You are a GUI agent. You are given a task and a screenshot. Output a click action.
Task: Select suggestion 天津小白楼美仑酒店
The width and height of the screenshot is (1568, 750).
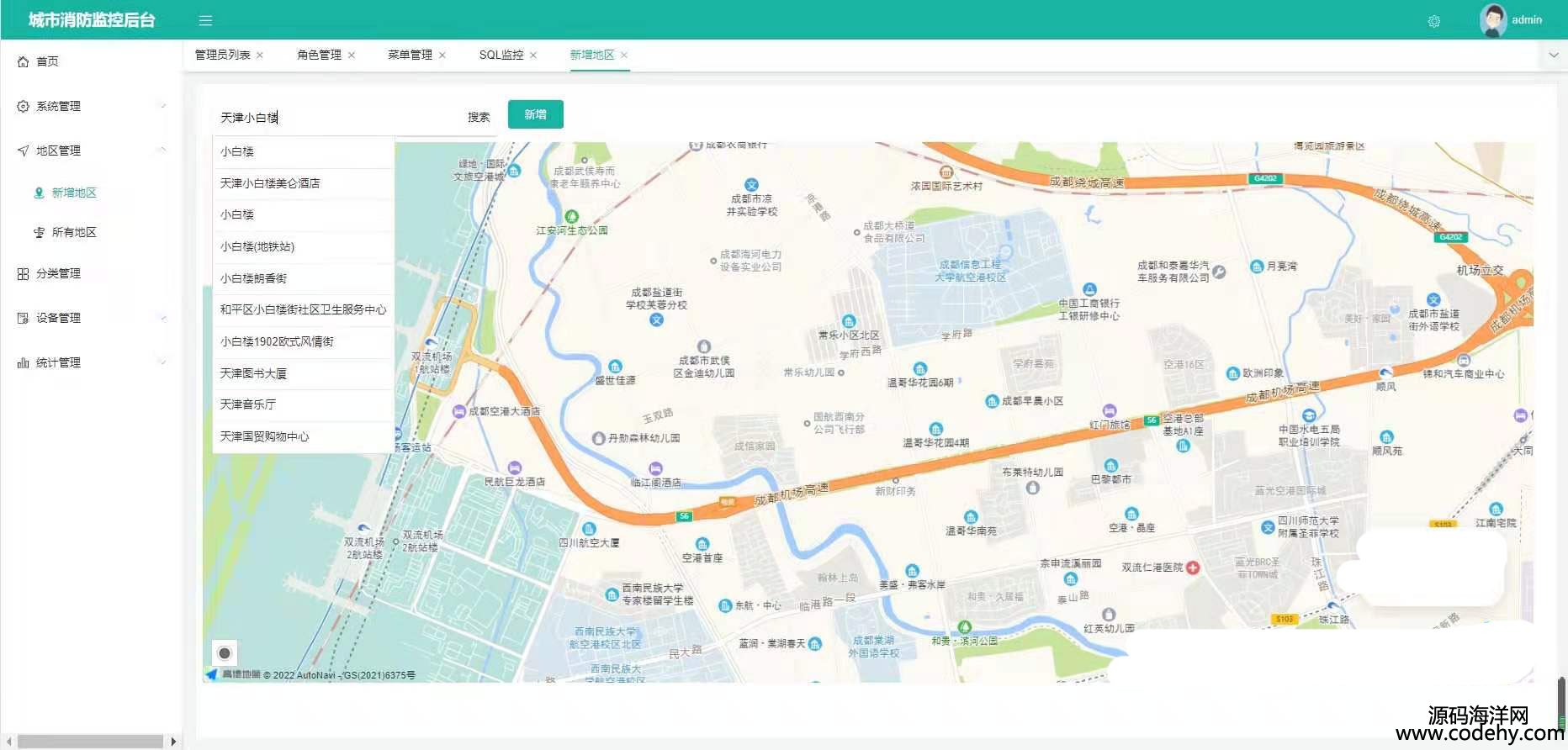(x=304, y=183)
